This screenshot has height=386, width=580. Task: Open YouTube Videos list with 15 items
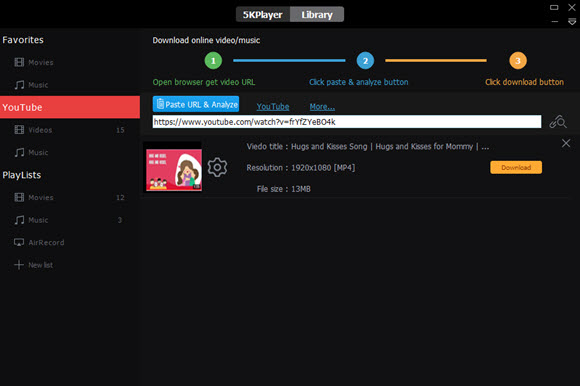click(x=70, y=130)
